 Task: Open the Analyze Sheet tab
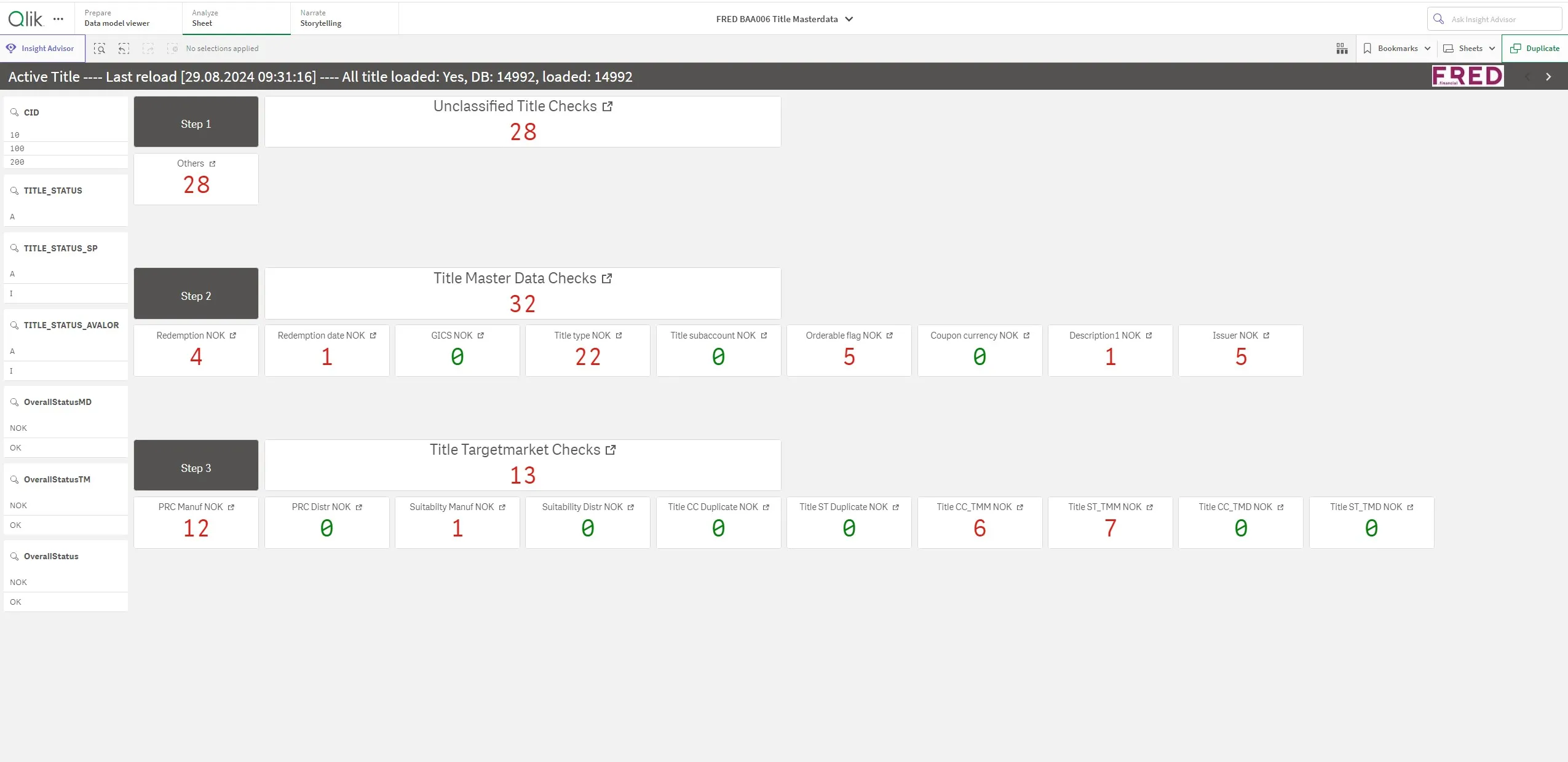(236, 18)
